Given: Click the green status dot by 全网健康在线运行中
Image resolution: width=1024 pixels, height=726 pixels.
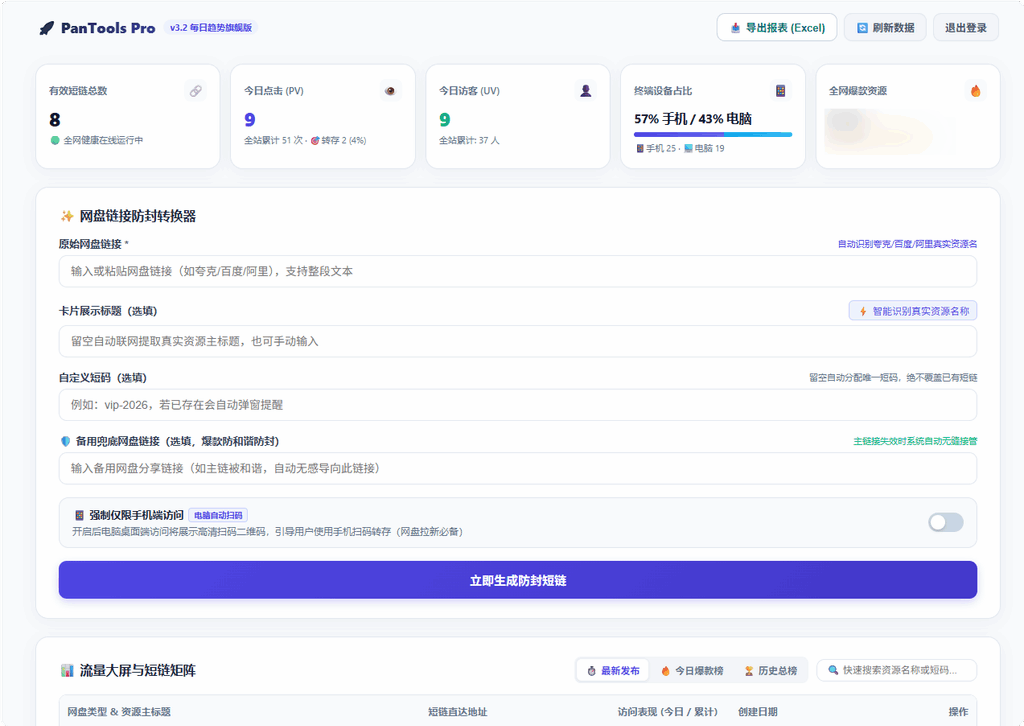Looking at the screenshot, I should [55, 140].
